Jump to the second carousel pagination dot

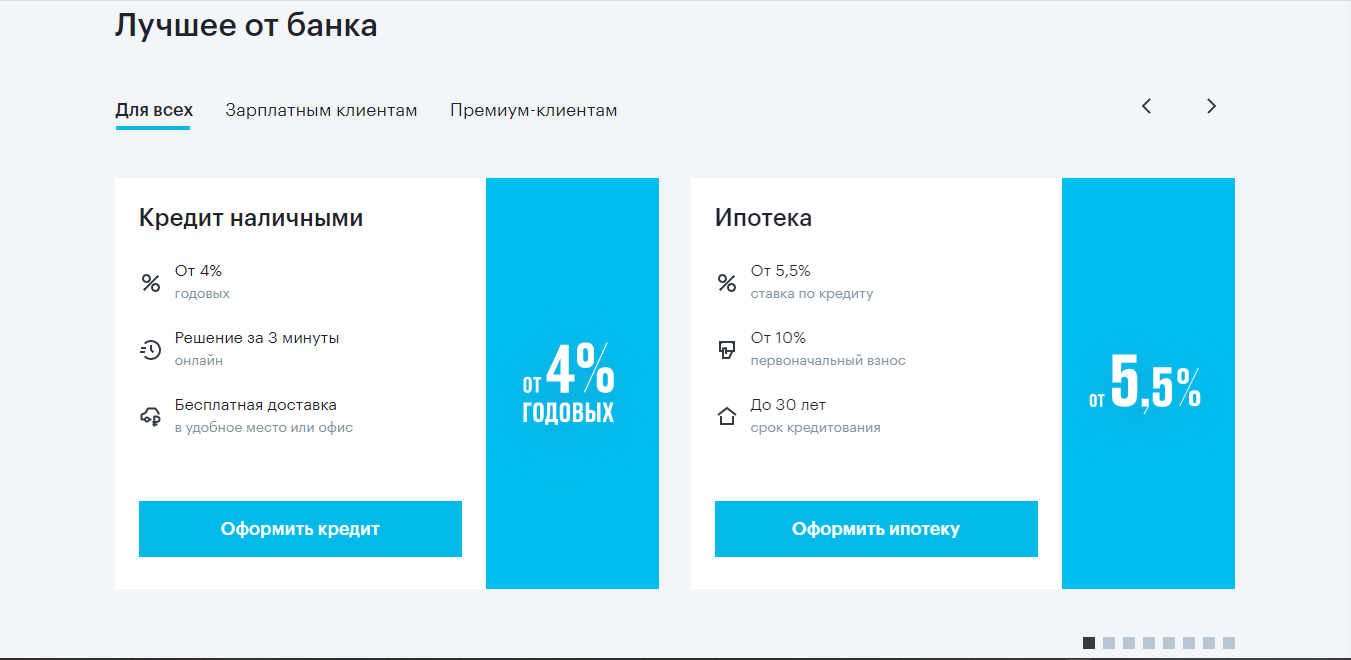point(1109,643)
